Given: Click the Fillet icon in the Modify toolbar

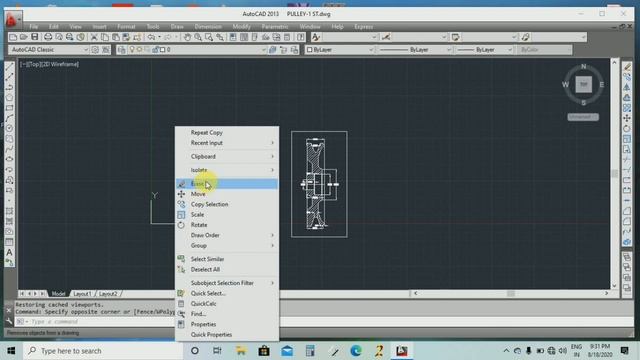Looking at the screenshot, I should (627, 222).
